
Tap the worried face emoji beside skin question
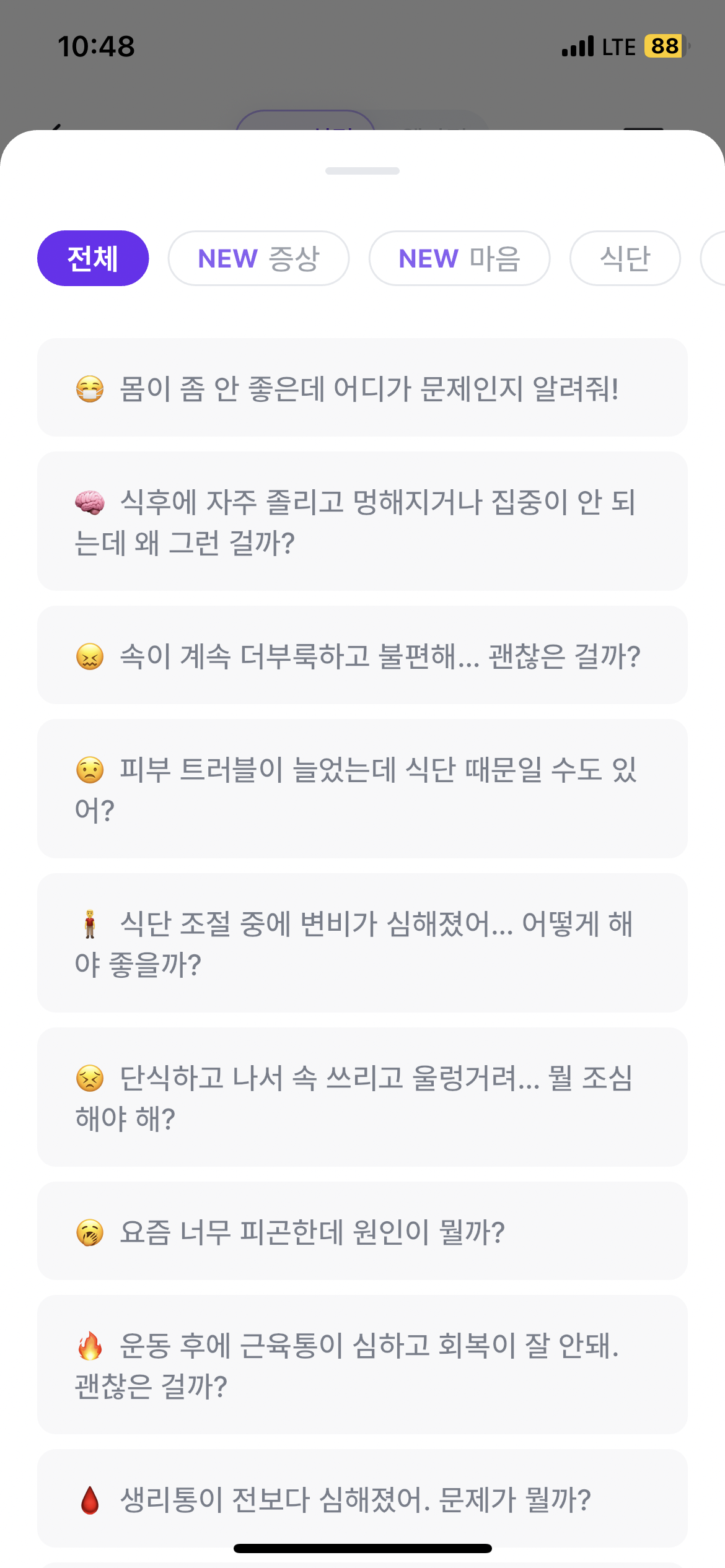[x=90, y=770]
